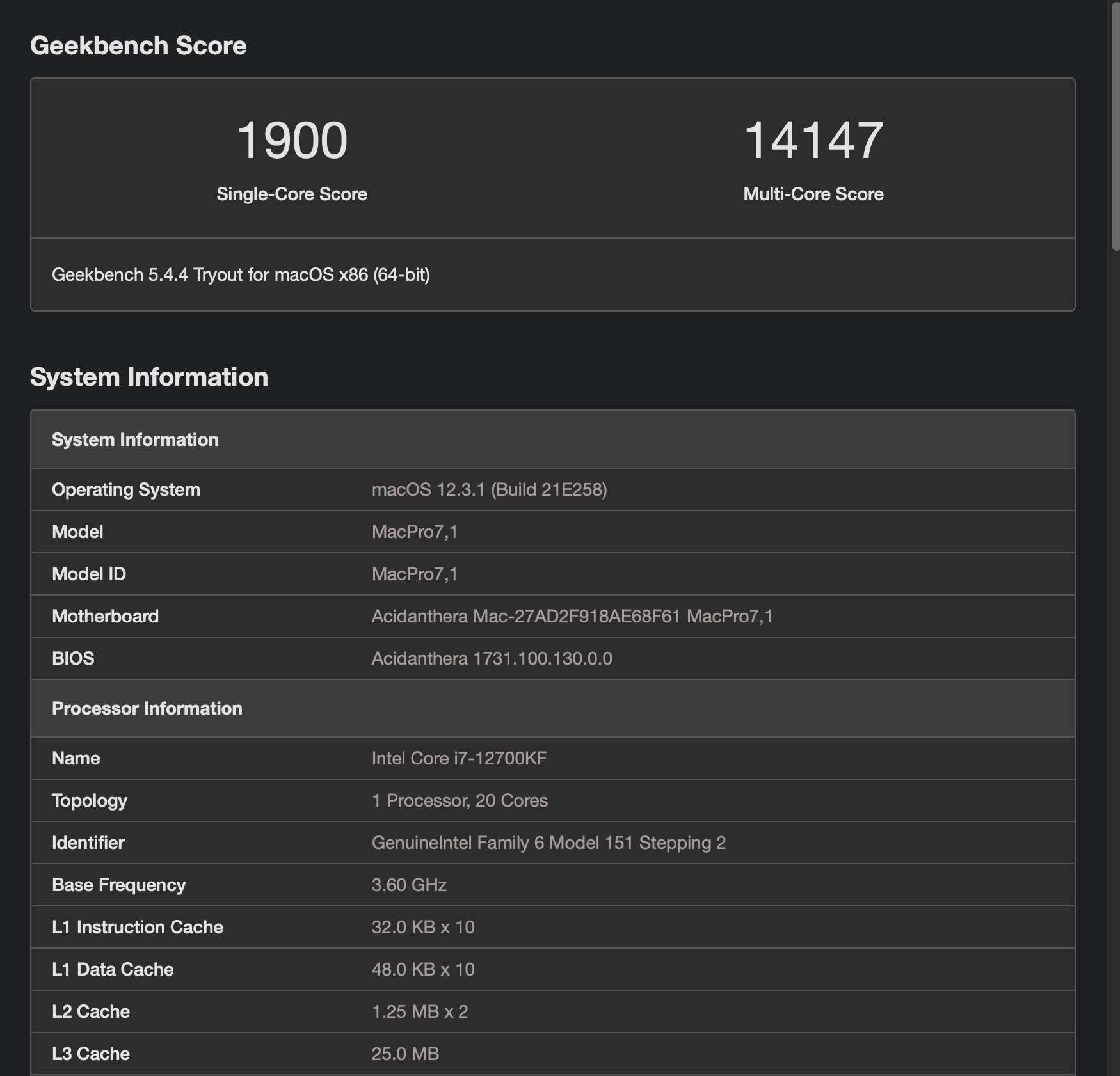
Task: Select the 32.0 KB x 10 value
Action: (424, 927)
